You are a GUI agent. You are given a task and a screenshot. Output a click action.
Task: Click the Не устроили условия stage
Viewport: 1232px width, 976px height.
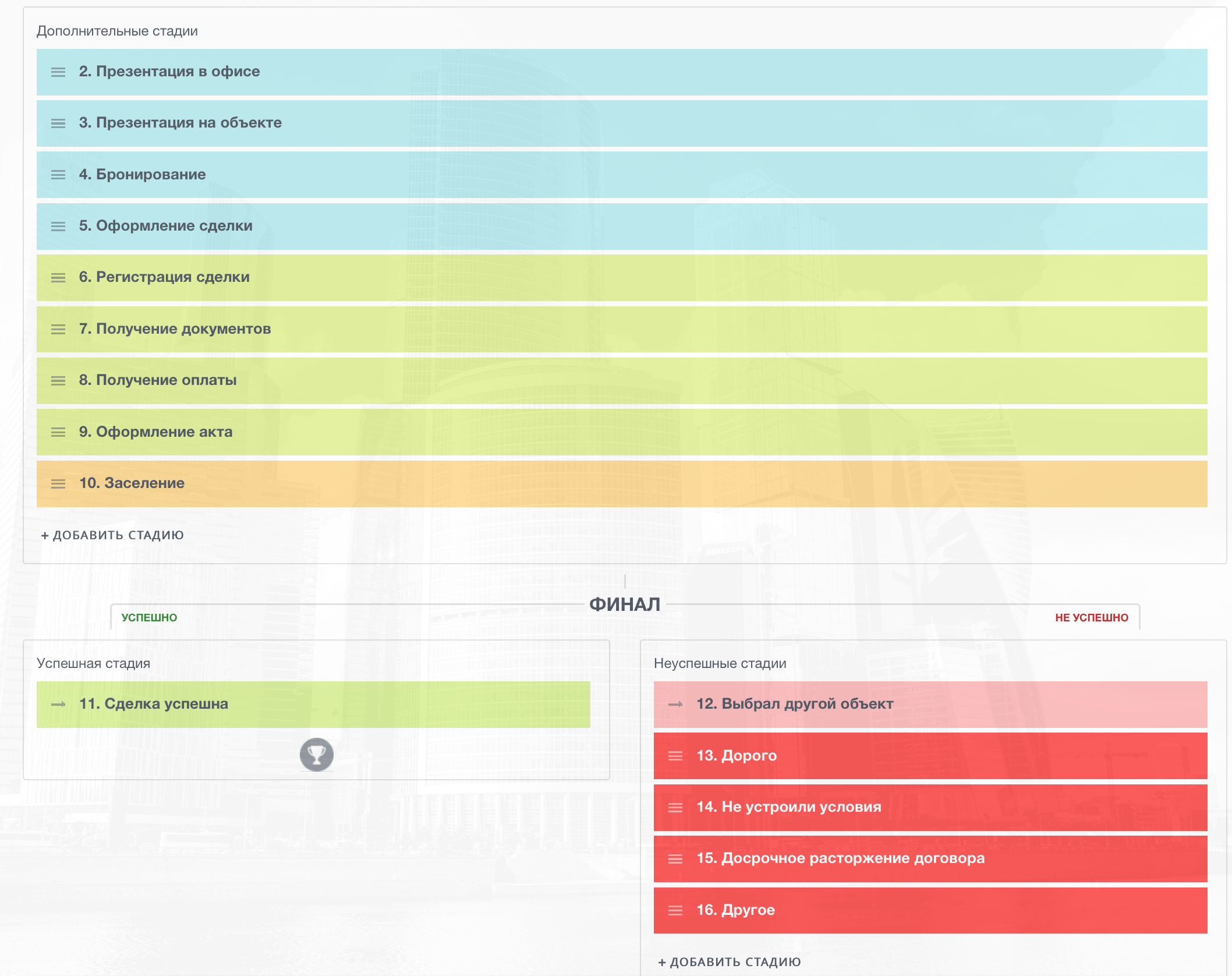point(788,807)
